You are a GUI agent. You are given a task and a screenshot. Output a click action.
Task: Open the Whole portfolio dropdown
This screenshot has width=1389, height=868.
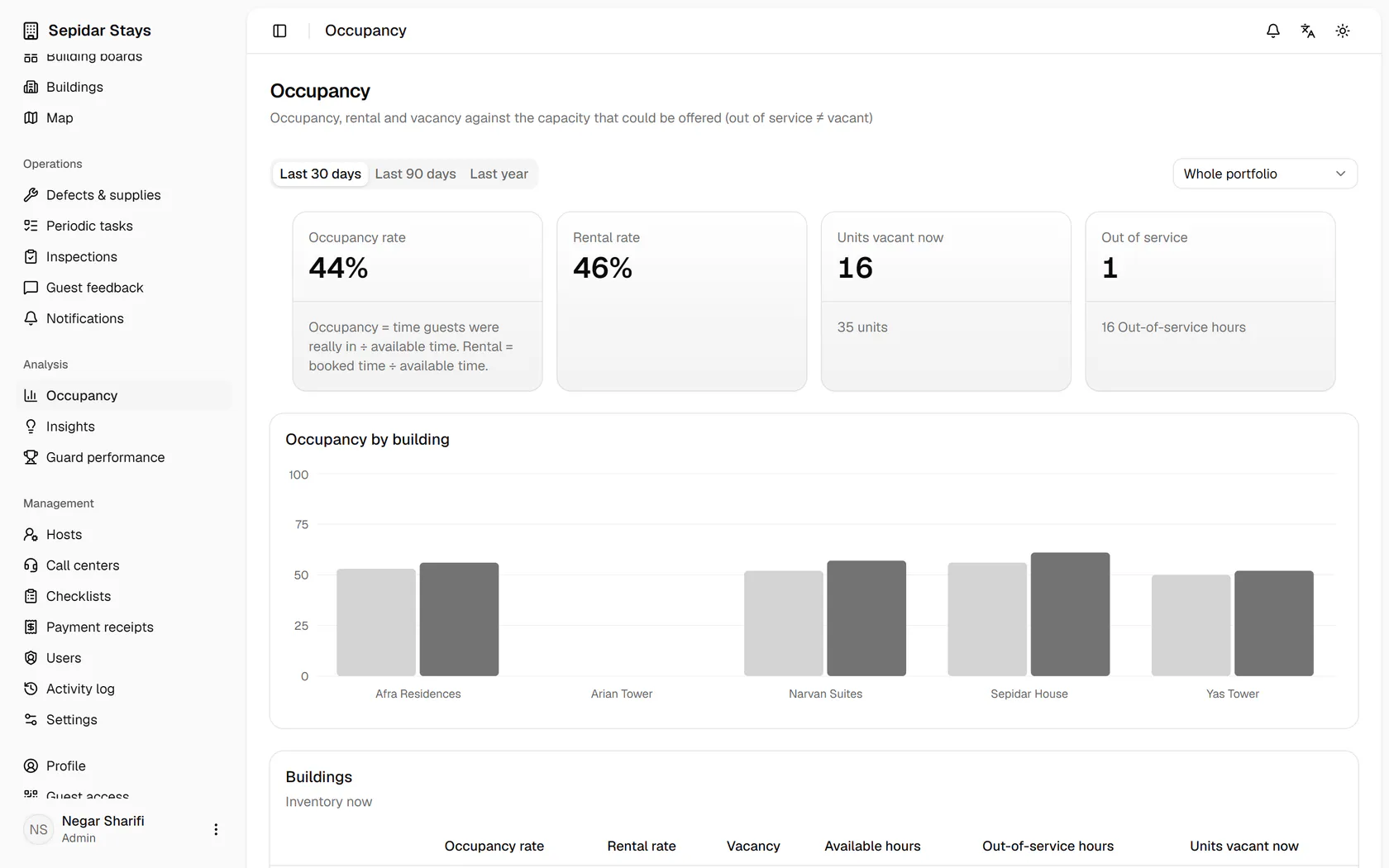pos(1265,174)
